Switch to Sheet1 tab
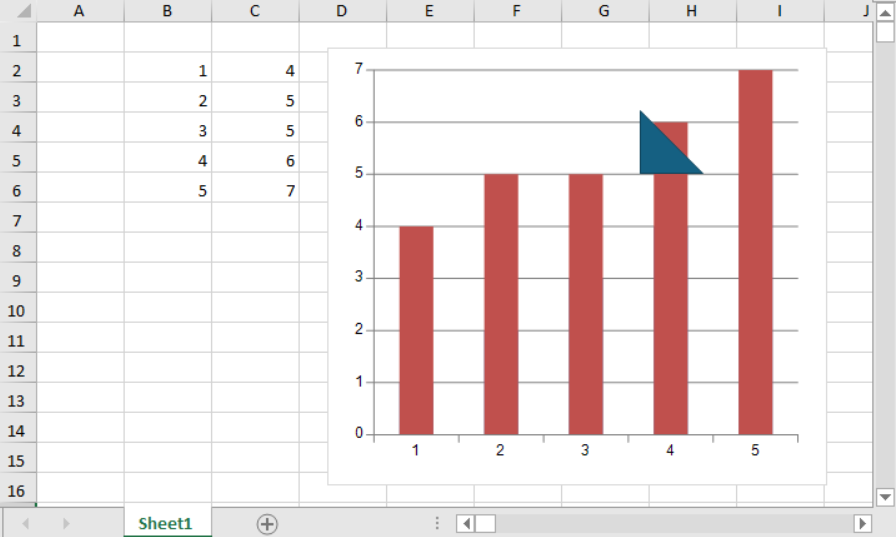Screen dimensions: 896x537 [x=165, y=523]
